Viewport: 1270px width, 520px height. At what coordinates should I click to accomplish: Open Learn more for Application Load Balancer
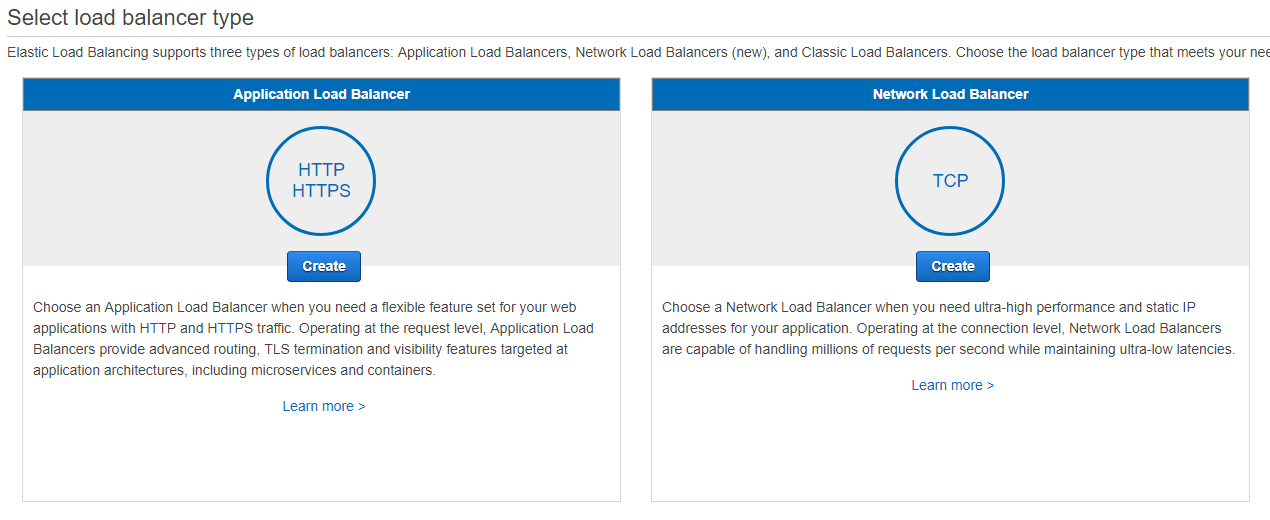click(x=323, y=406)
